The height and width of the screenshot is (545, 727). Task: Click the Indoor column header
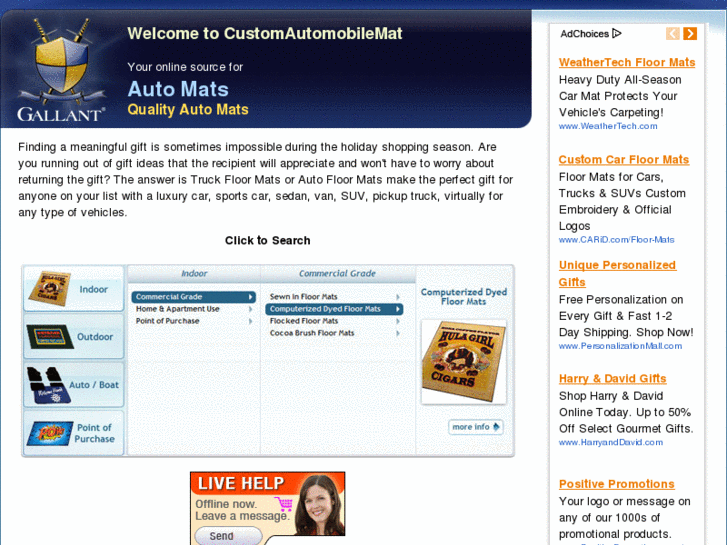pyautogui.click(x=194, y=274)
